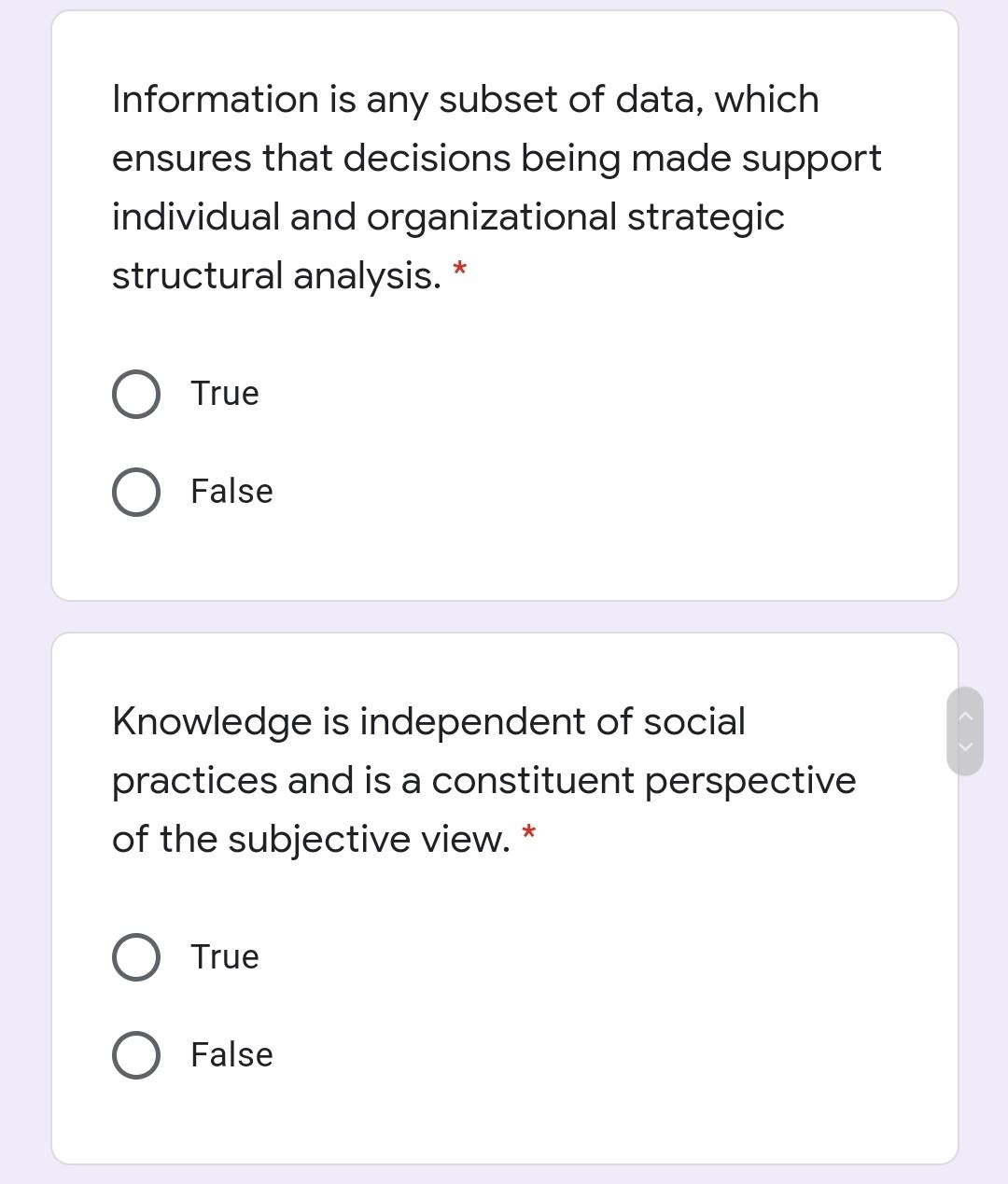
Task: Click the word 'Knowledge' in the second question
Action: [211, 722]
